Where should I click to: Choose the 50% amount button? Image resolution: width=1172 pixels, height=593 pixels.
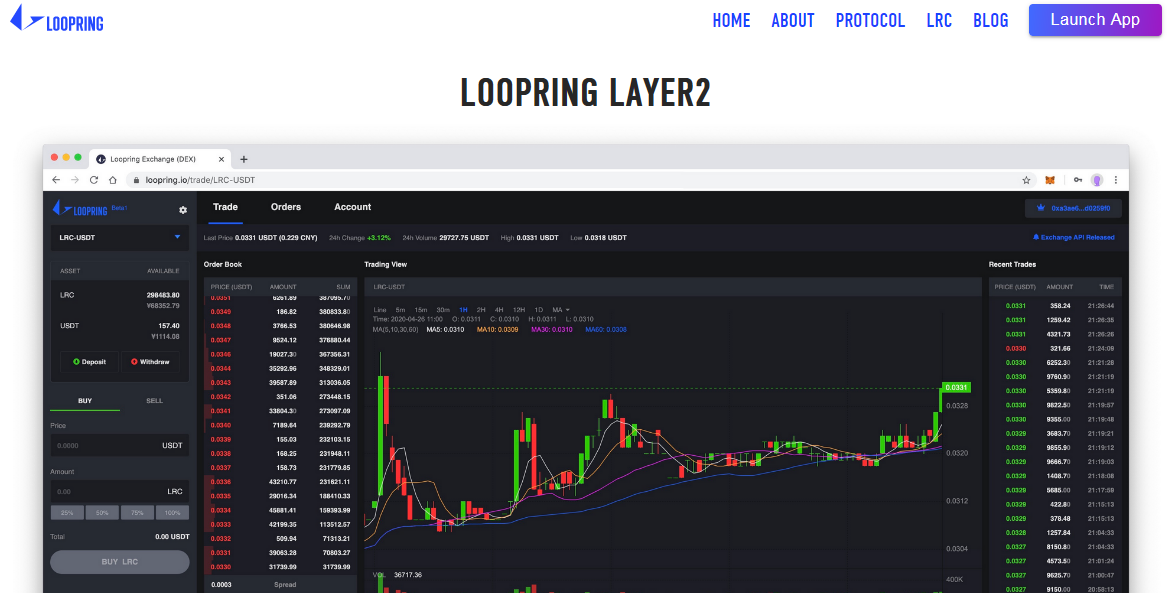[x=102, y=512]
